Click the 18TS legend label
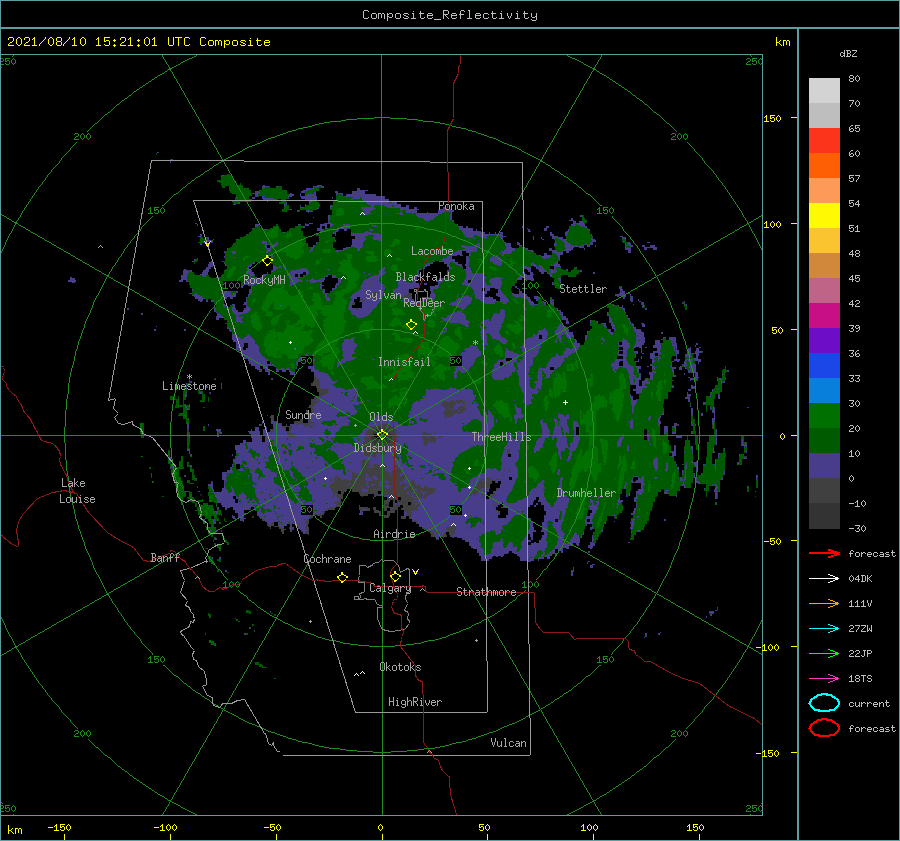The height and width of the screenshot is (841, 900). [x=860, y=679]
